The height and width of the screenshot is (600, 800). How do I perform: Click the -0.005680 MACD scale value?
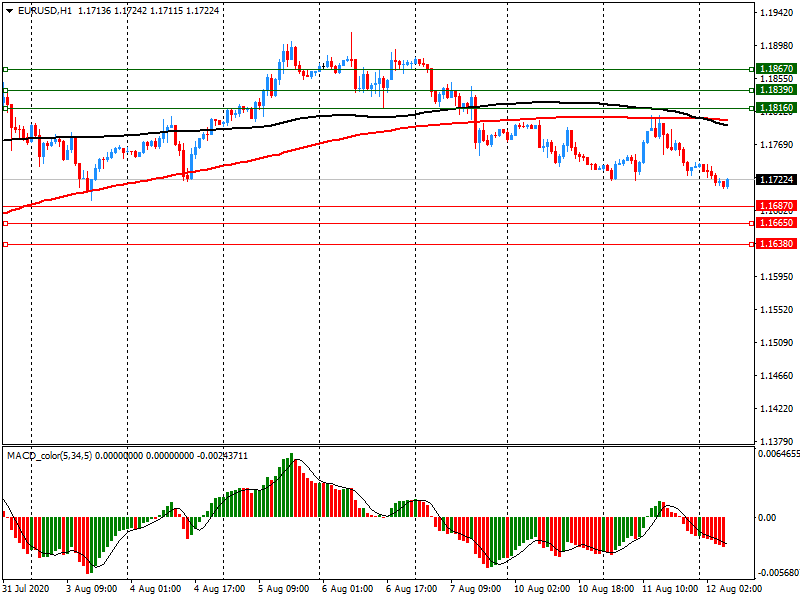pyautogui.click(x=779, y=572)
